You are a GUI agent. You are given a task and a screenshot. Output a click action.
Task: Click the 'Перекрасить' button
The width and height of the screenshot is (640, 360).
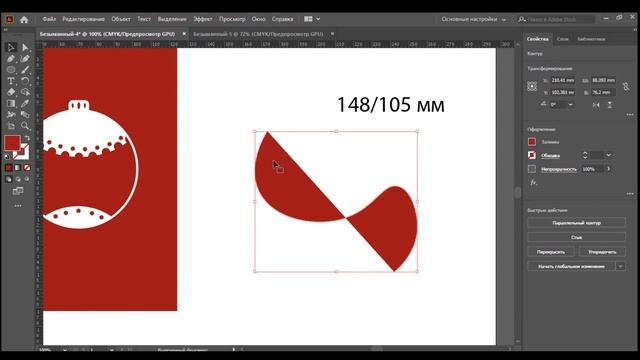pos(551,252)
